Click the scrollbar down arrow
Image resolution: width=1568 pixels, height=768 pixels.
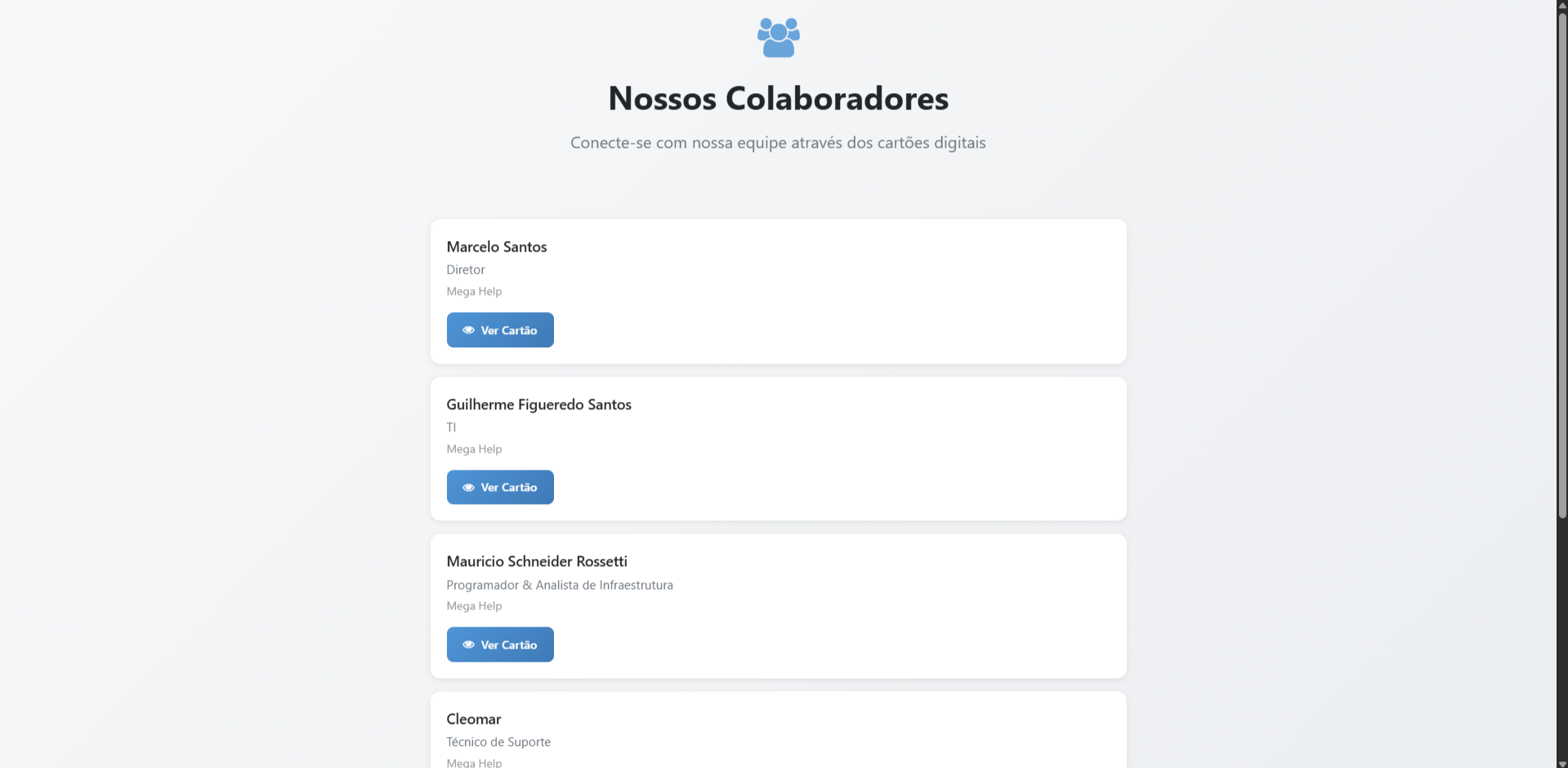click(1561, 761)
